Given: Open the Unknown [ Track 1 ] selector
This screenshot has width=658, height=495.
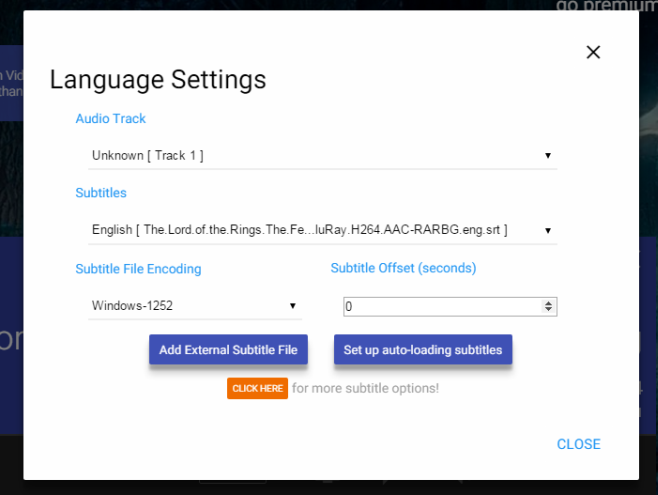Looking at the screenshot, I should point(322,156).
